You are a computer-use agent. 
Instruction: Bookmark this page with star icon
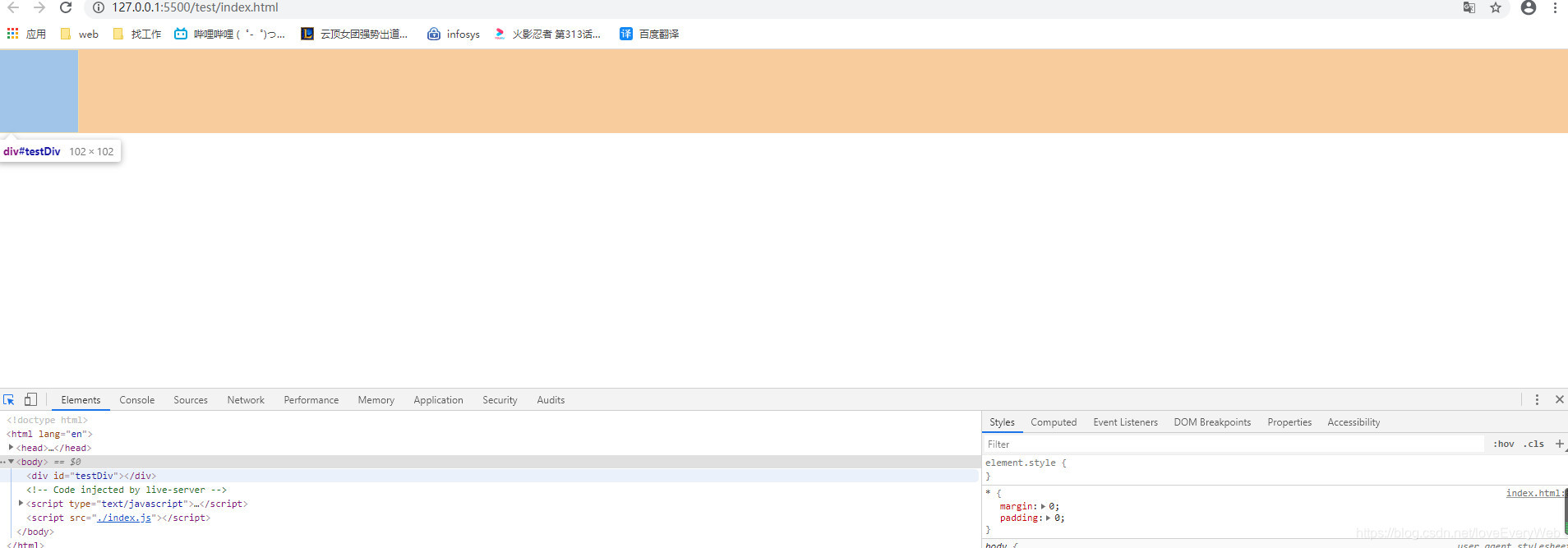[1496, 7]
